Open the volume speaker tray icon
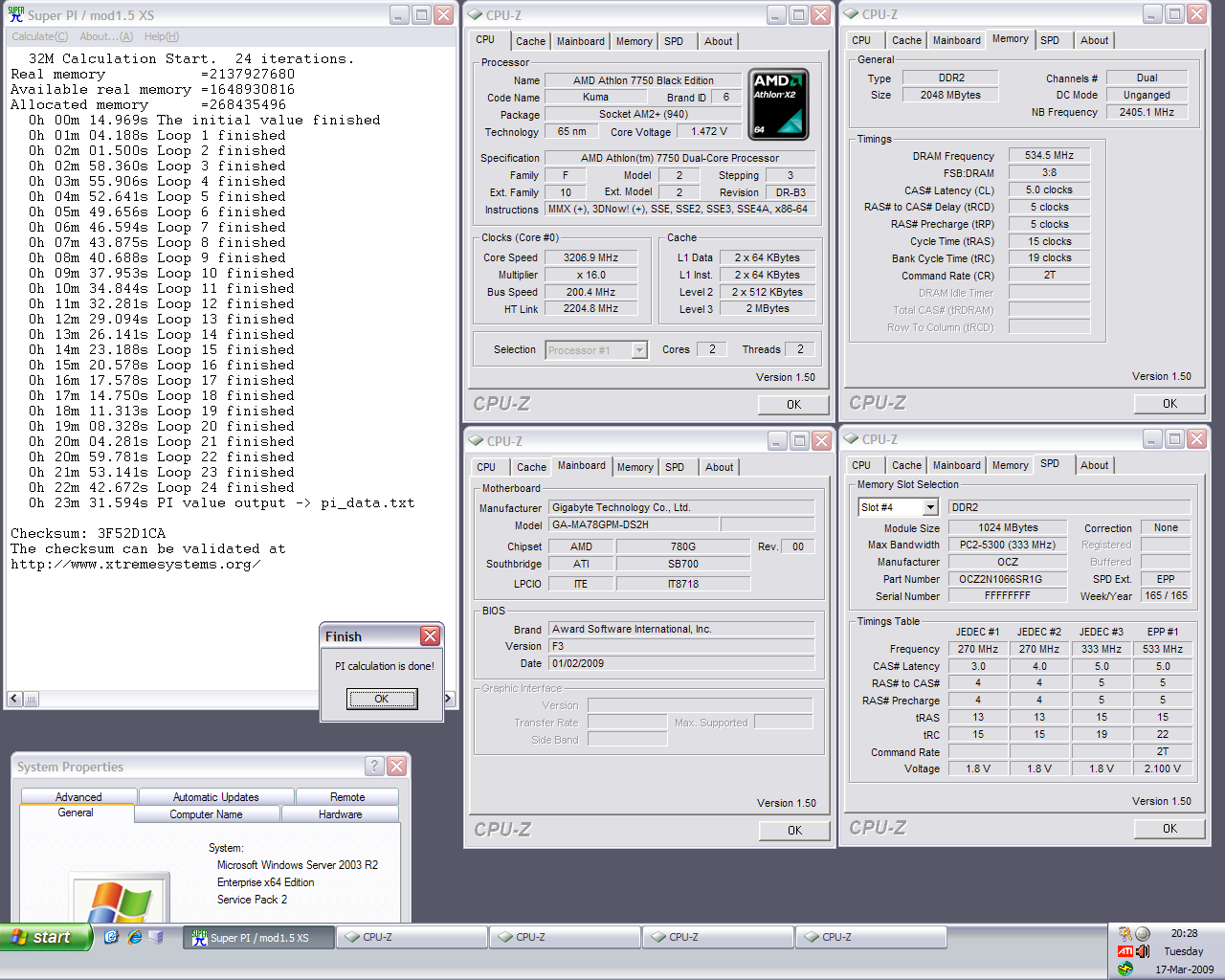Screen dimensions: 1225x980 1142,951
